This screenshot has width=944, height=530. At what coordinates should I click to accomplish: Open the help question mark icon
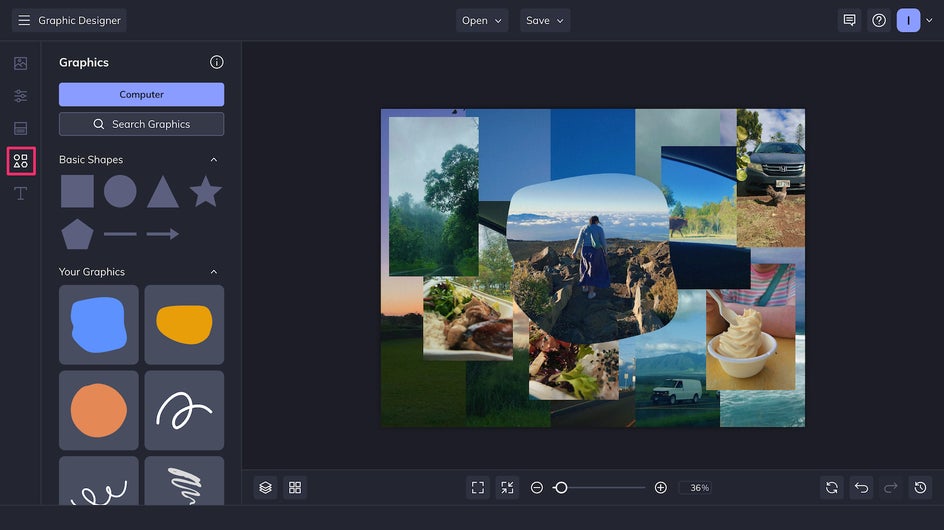click(x=879, y=20)
